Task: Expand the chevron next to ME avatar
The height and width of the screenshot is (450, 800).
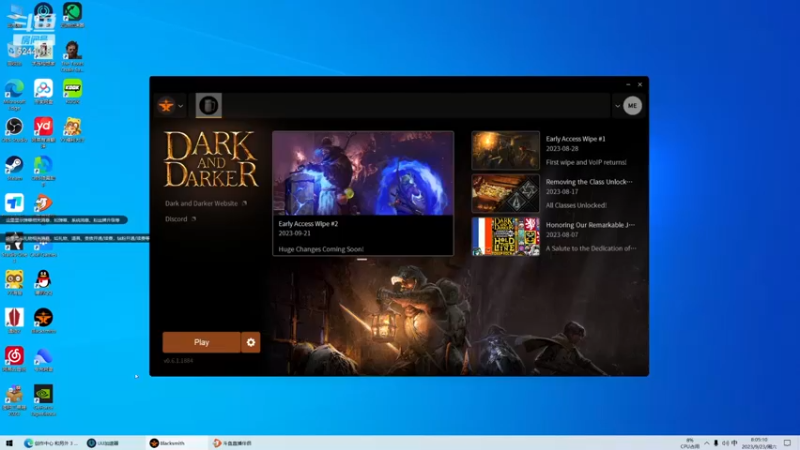Action: click(617, 106)
